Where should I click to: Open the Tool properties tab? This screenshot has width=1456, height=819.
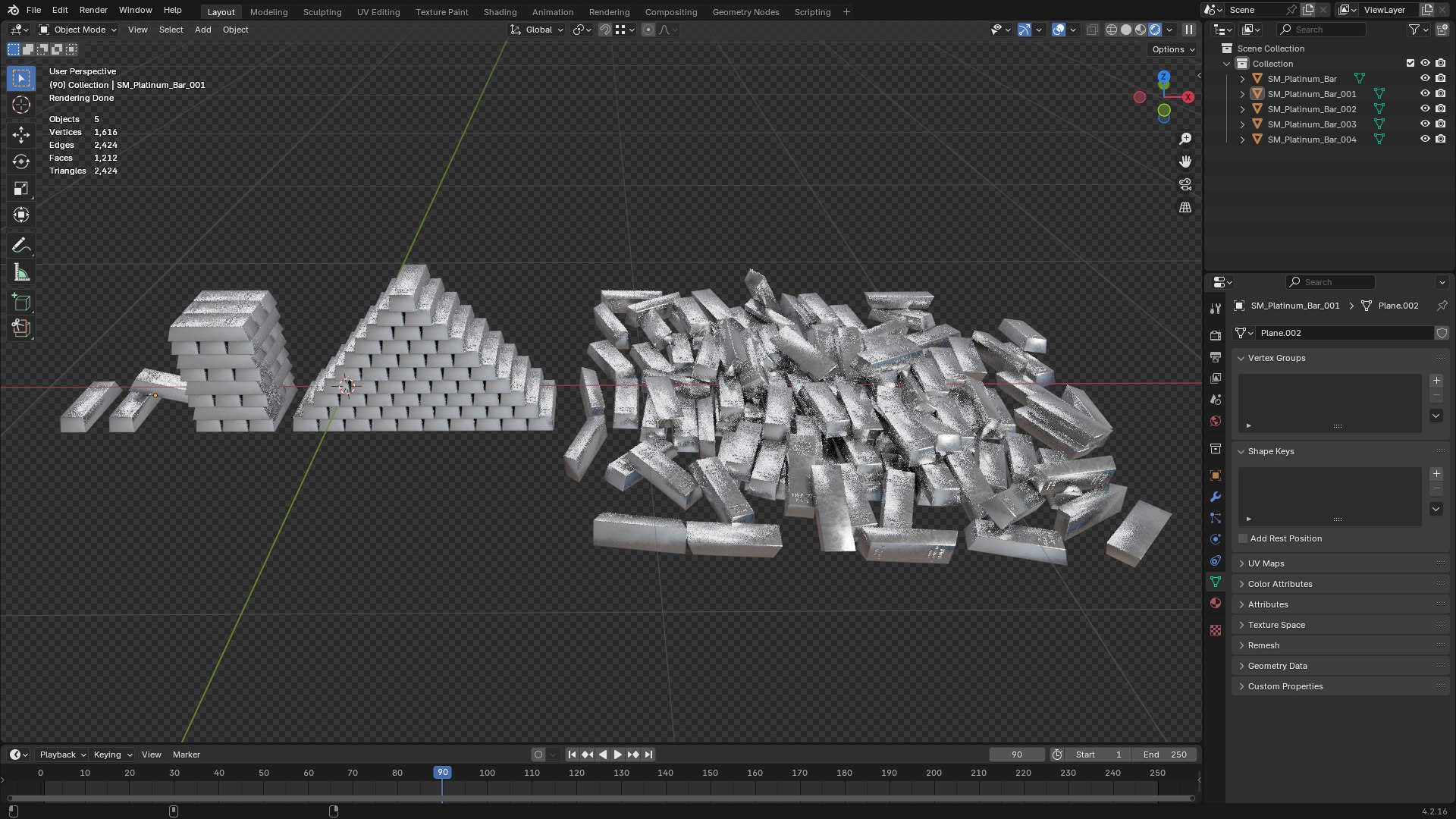point(1216,309)
